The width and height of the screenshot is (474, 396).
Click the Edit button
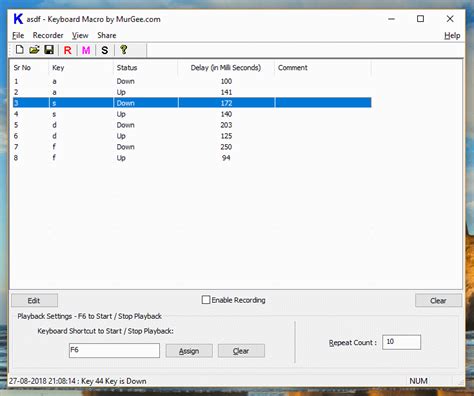point(34,301)
